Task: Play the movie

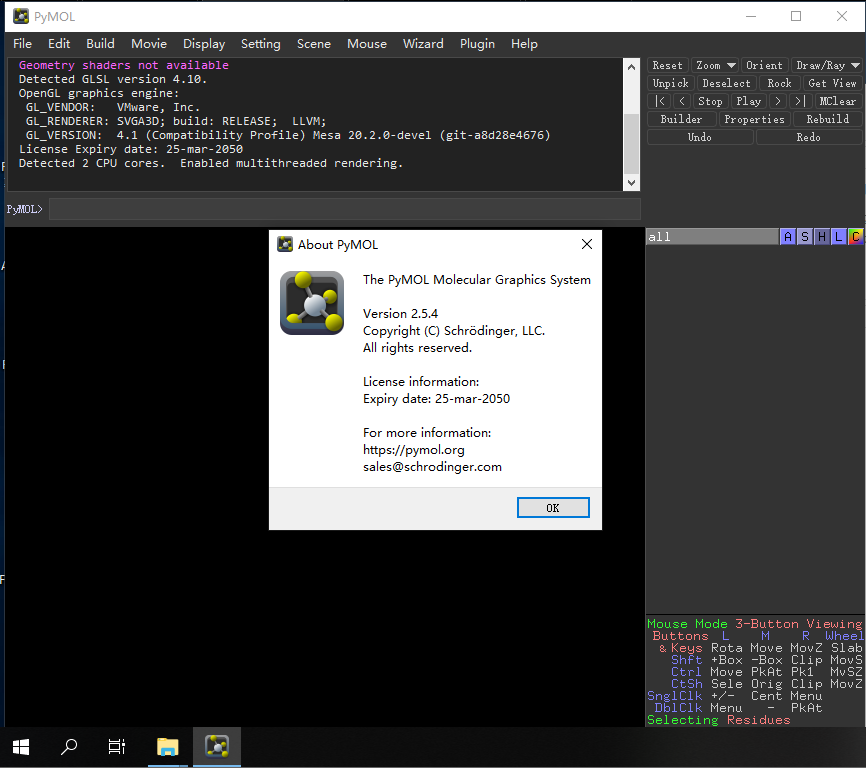Action: (x=749, y=101)
